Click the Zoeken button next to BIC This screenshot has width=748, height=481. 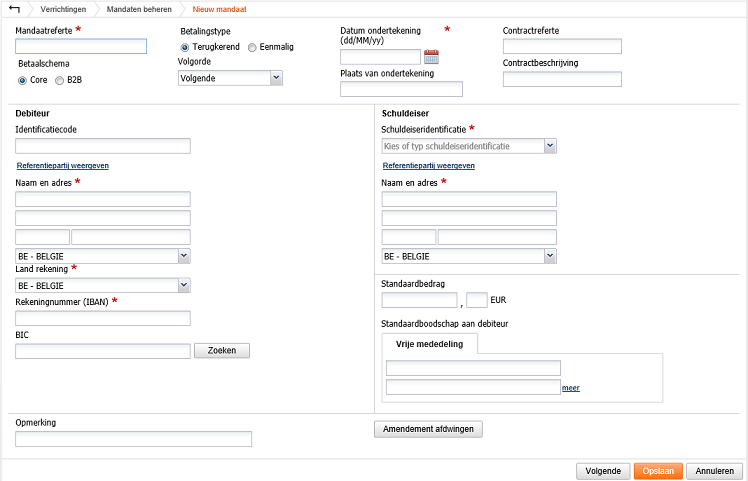222,351
